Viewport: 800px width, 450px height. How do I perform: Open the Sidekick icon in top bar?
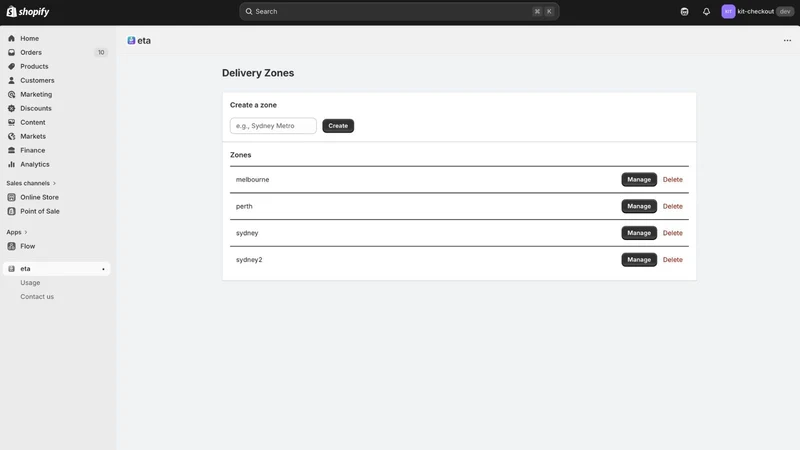(x=684, y=11)
